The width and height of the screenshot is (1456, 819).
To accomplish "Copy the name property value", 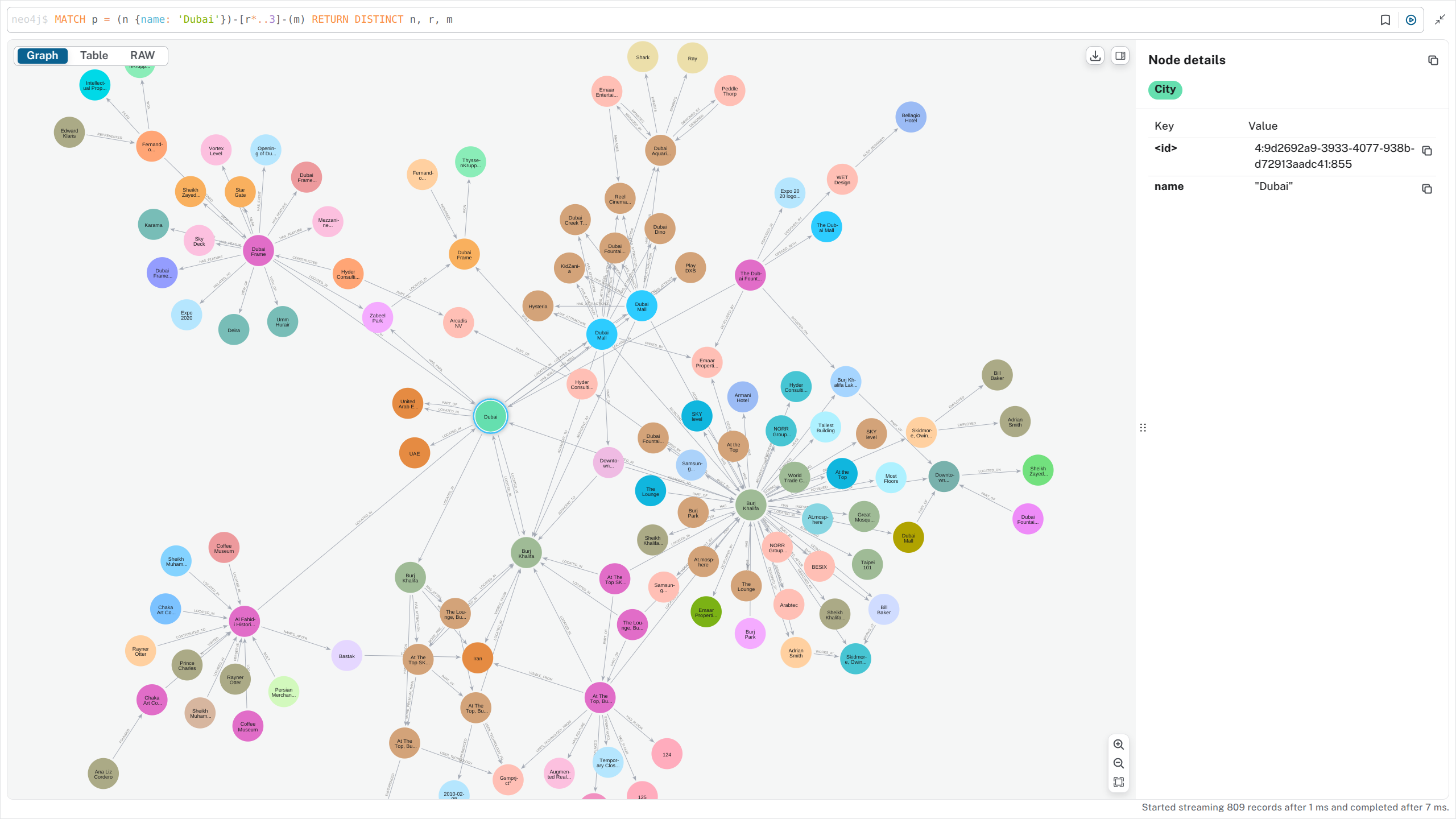I will point(1426,189).
